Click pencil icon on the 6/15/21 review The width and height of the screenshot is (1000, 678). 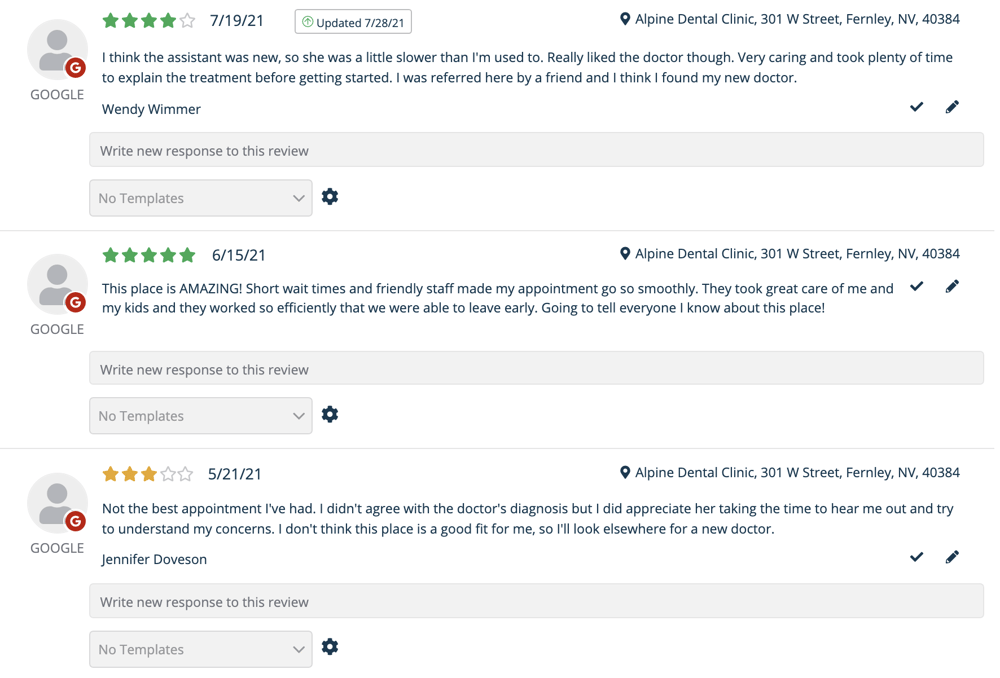coord(952,287)
